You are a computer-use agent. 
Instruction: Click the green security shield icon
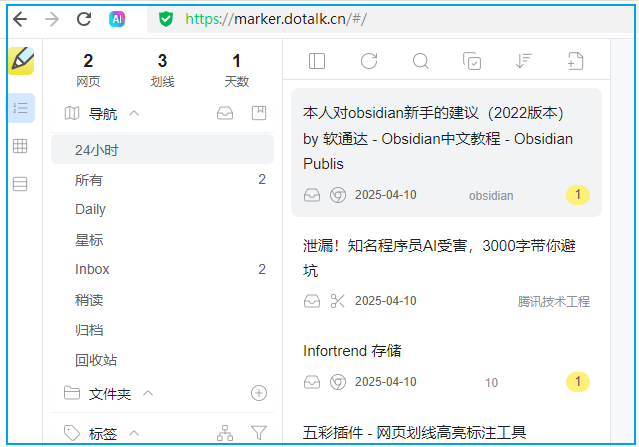166,19
